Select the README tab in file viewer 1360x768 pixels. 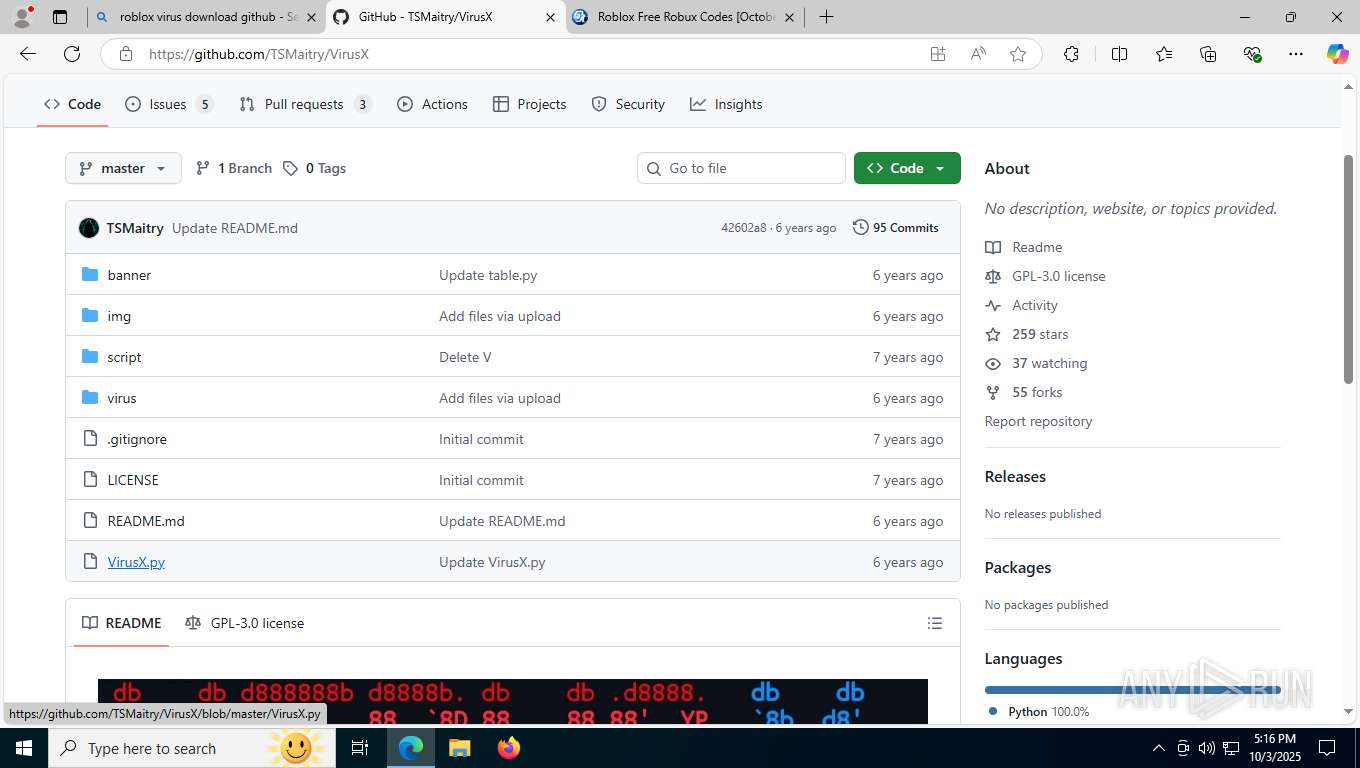122,623
